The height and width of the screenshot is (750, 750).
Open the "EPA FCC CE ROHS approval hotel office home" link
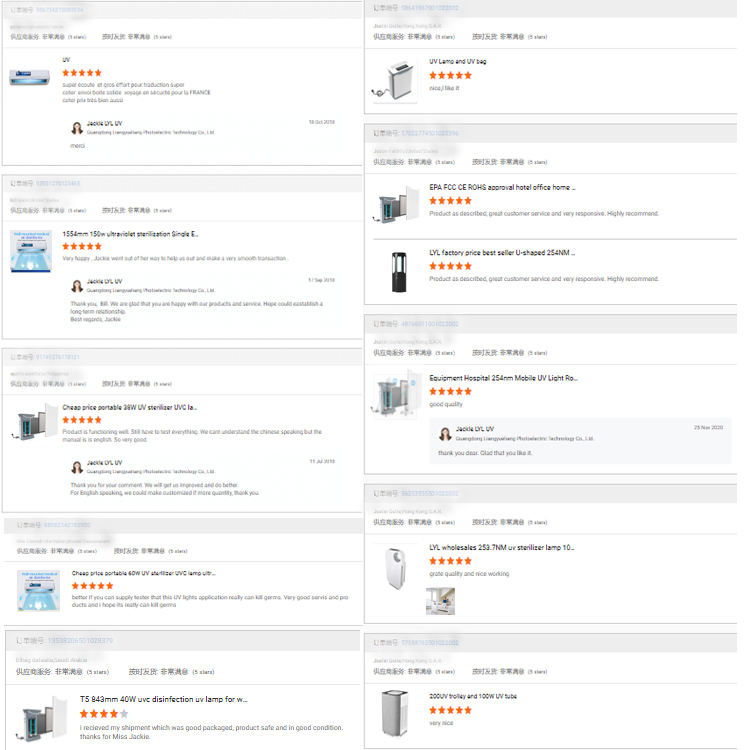click(502, 187)
